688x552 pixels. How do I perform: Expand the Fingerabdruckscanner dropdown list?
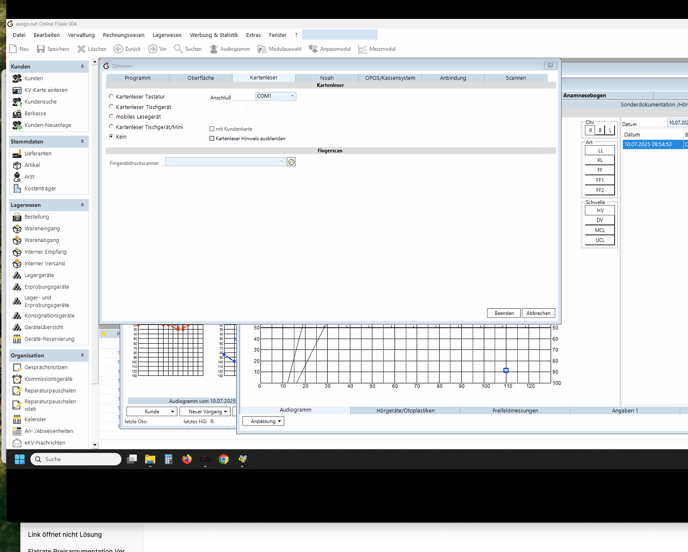coord(282,162)
